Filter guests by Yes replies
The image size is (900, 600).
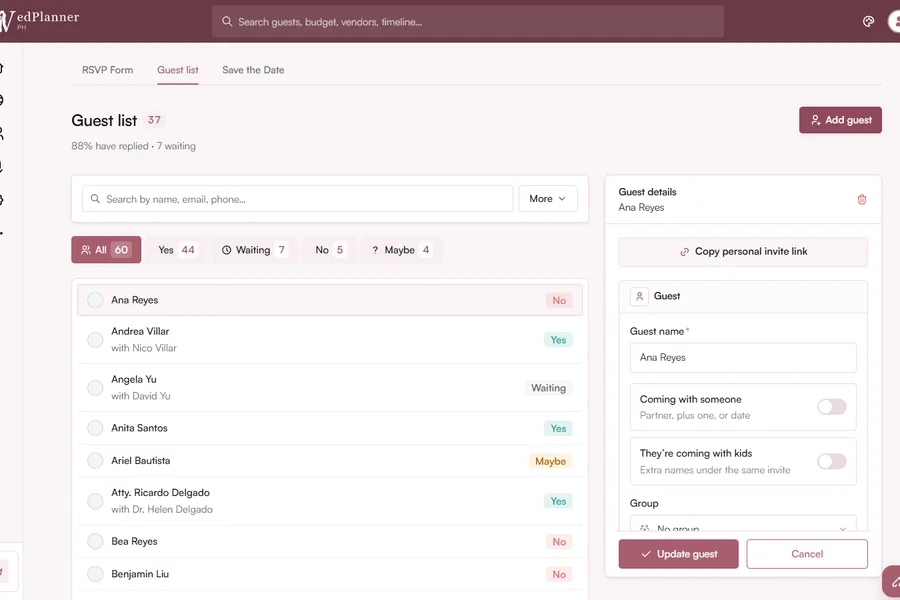tap(176, 250)
